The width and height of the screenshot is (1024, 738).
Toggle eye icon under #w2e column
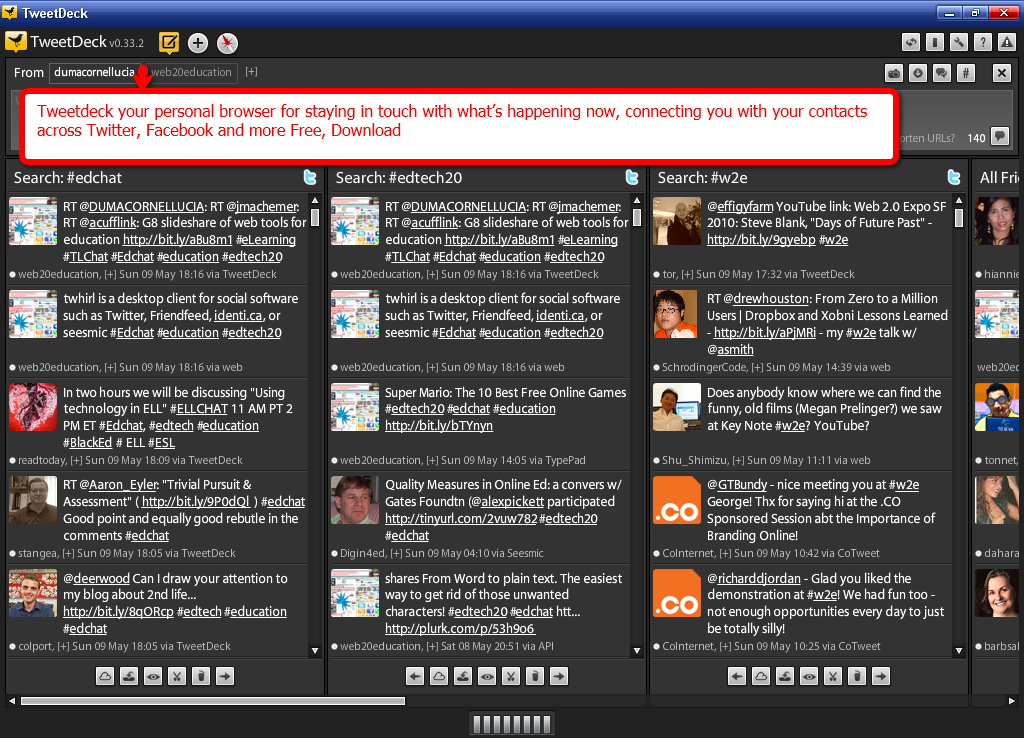click(809, 677)
